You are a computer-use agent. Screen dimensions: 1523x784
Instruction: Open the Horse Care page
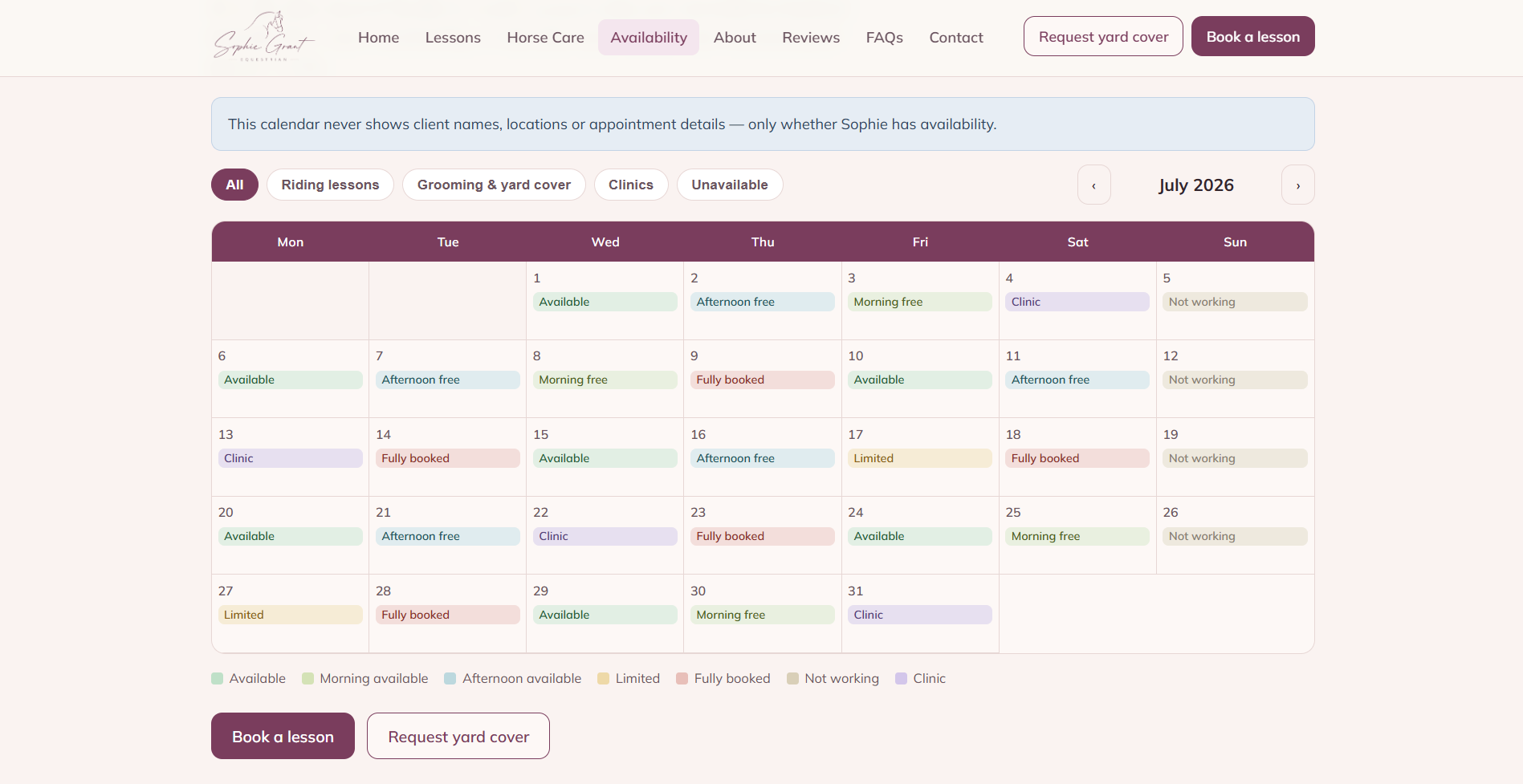click(545, 37)
